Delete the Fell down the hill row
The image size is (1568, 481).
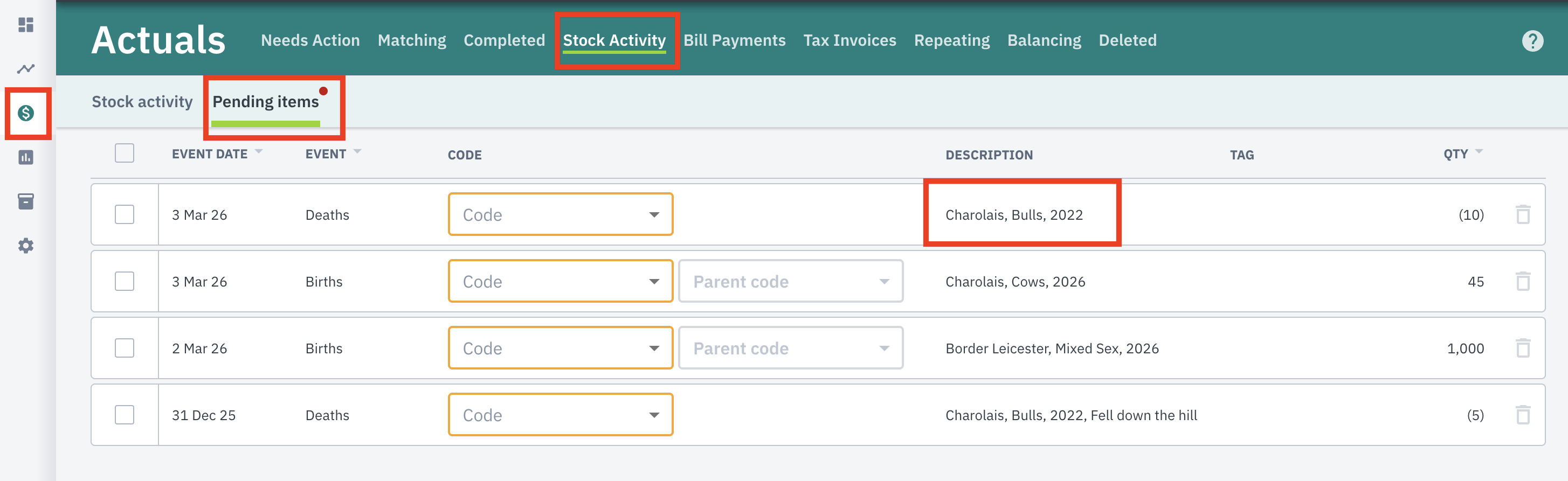[1522, 415]
